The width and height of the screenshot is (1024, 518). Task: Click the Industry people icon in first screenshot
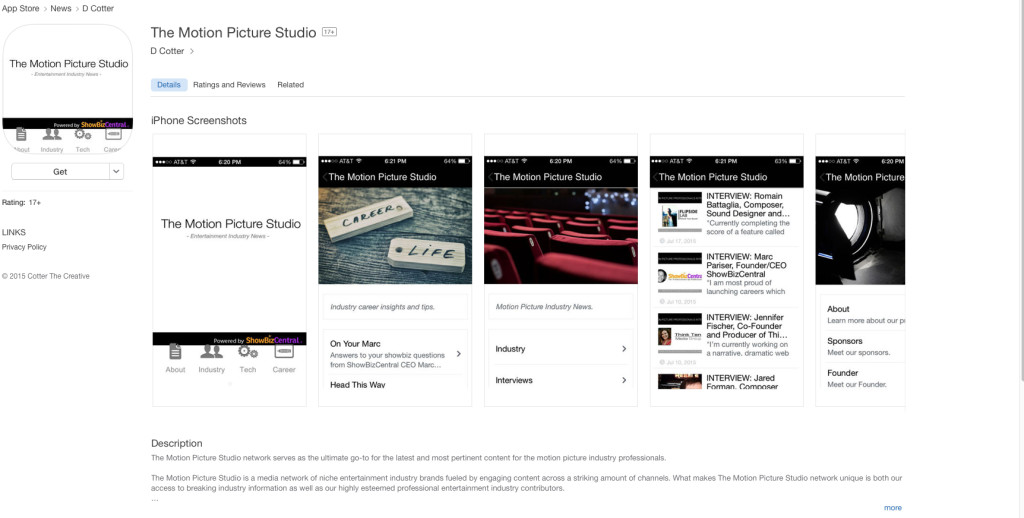click(211, 352)
